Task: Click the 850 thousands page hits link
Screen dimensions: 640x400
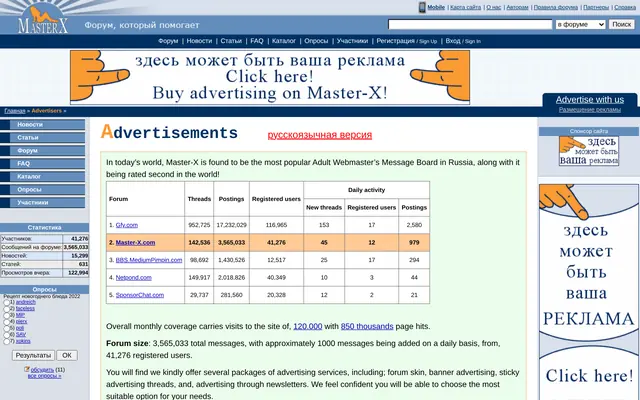Action: tap(367, 327)
